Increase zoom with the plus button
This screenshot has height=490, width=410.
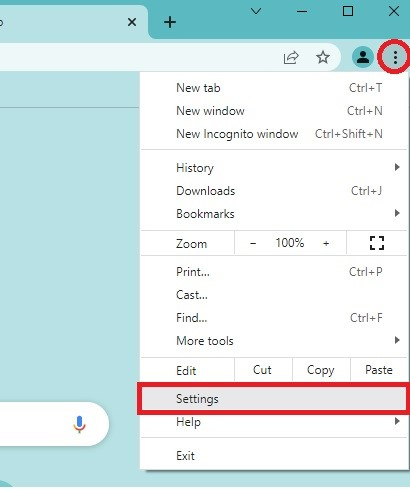coord(326,243)
